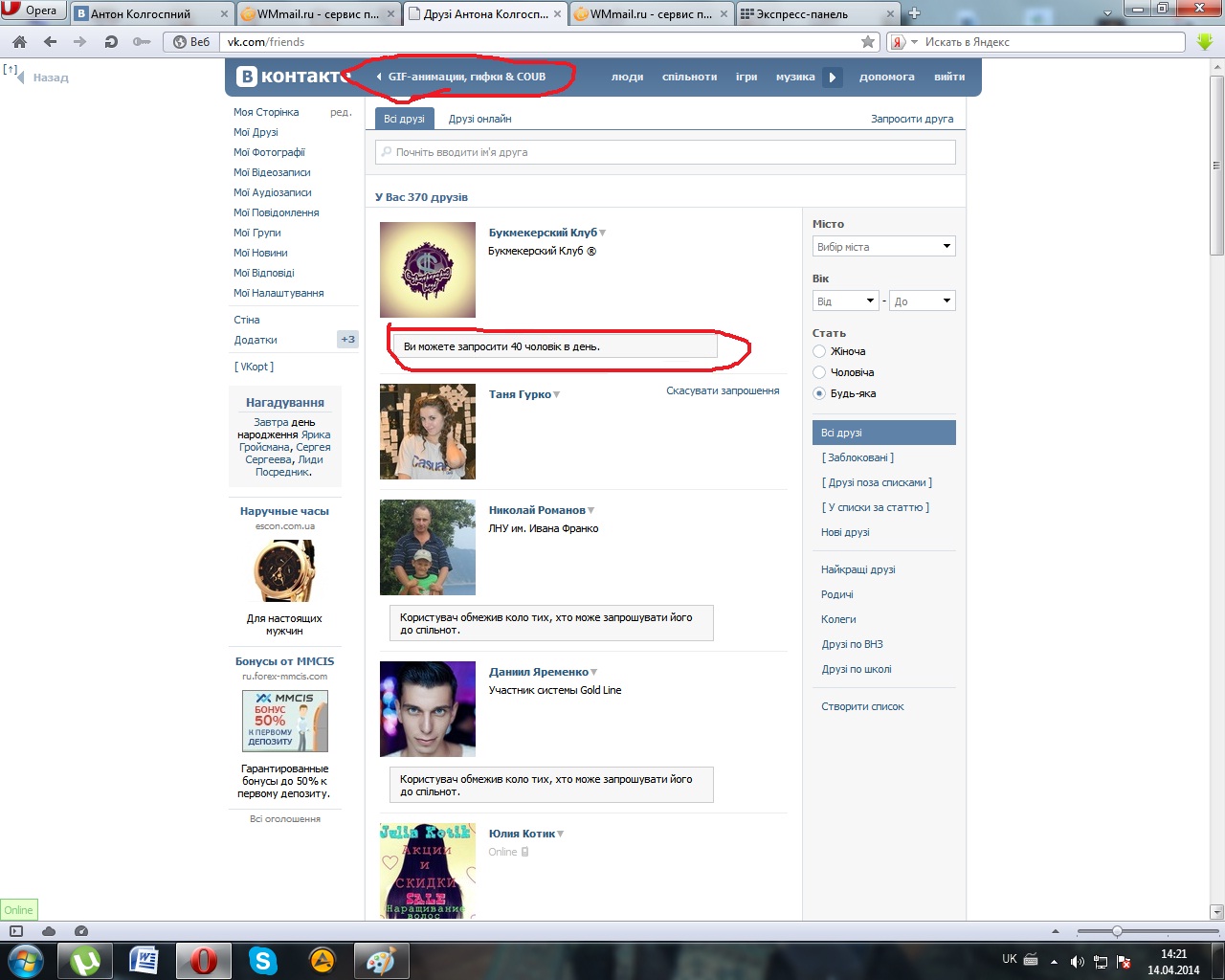Open the Антон Колгоспний browser tab
The height and width of the screenshot is (980, 1225).
[x=152, y=13]
